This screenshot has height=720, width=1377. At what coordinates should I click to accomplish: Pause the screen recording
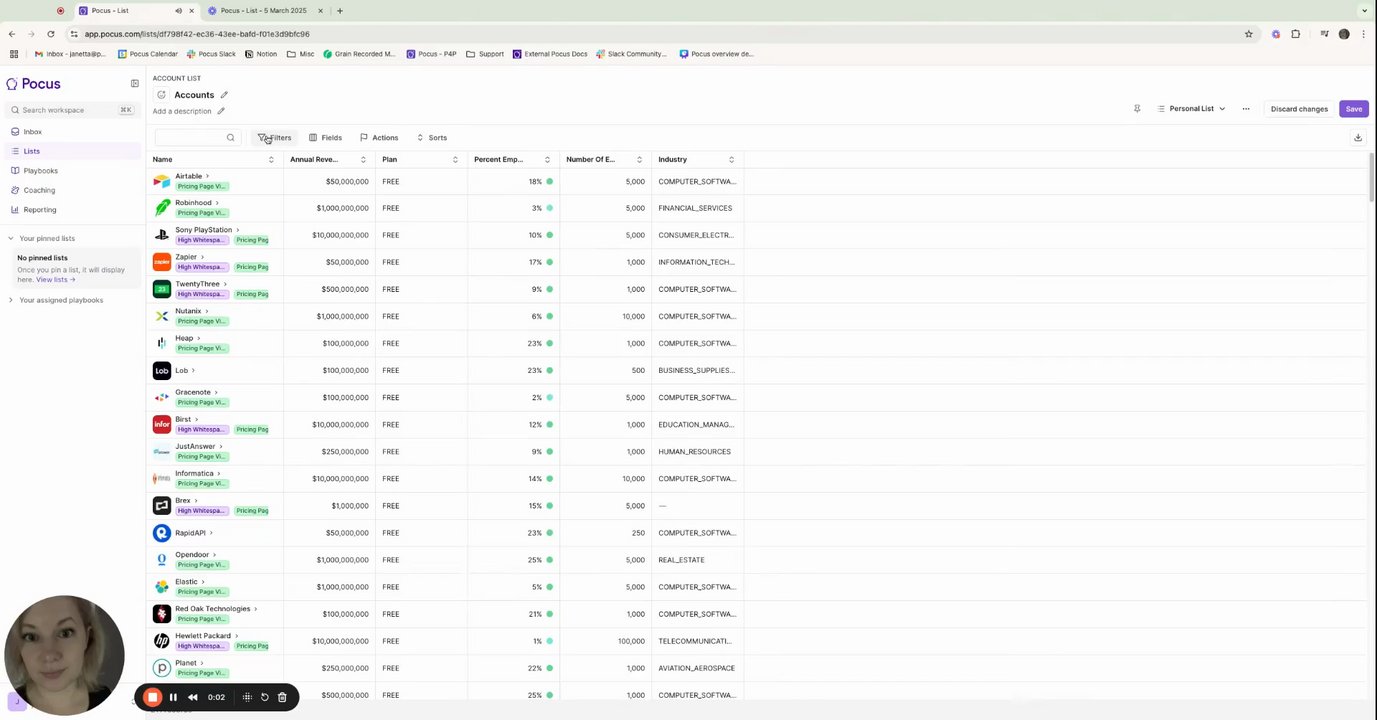click(x=173, y=697)
